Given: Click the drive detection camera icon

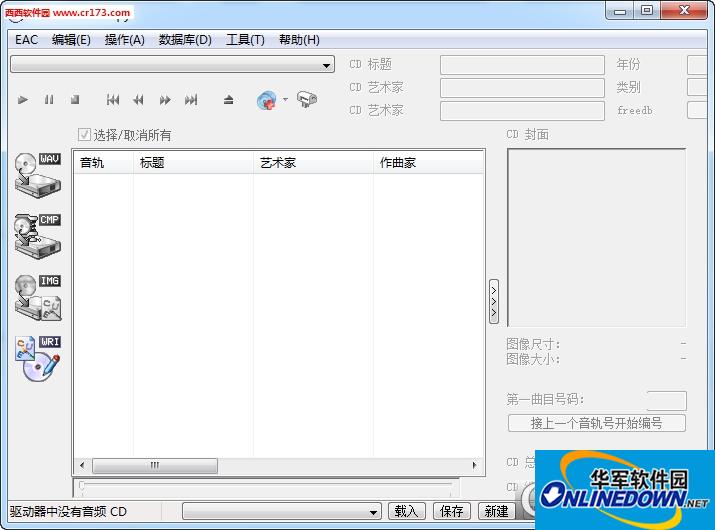Looking at the screenshot, I should 307,99.
